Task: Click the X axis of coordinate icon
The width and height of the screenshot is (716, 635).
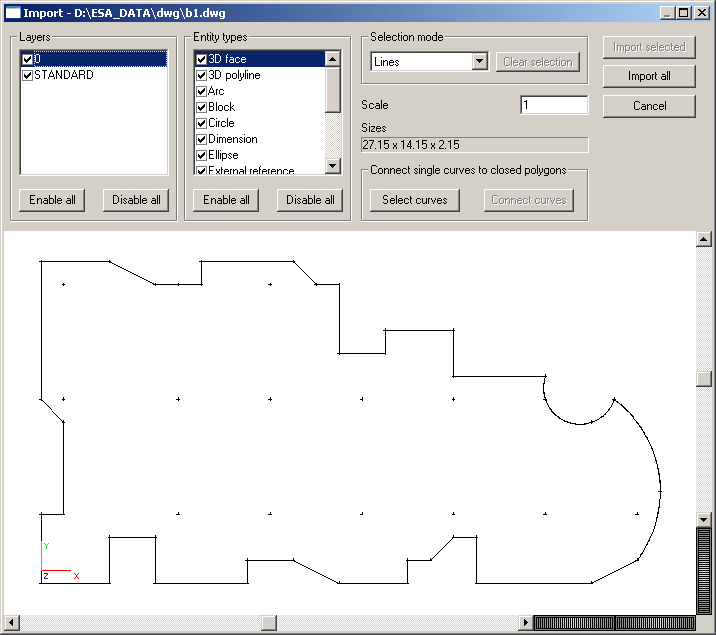Action: tap(57, 571)
